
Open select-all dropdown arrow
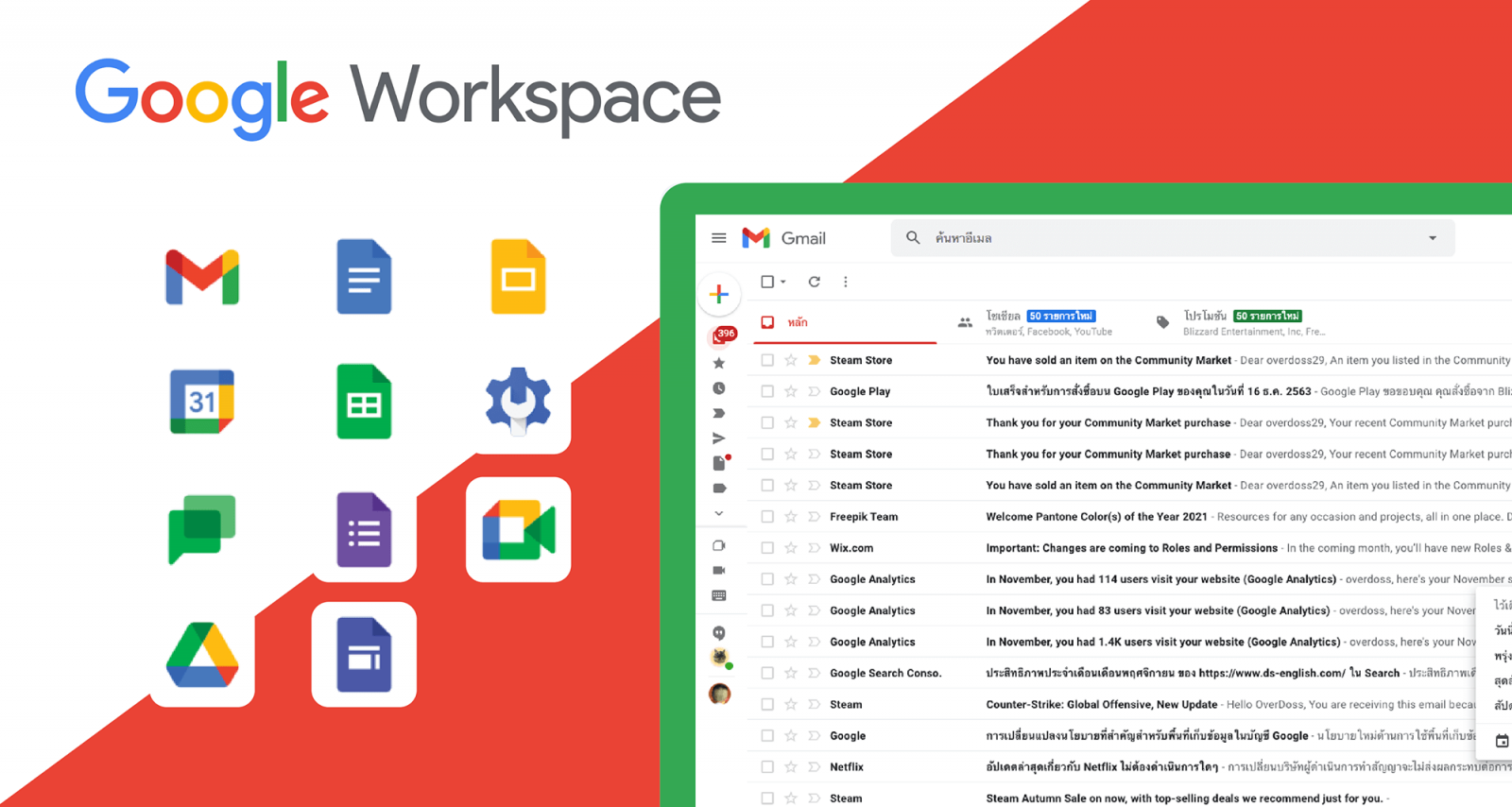click(x=783, y=282)
